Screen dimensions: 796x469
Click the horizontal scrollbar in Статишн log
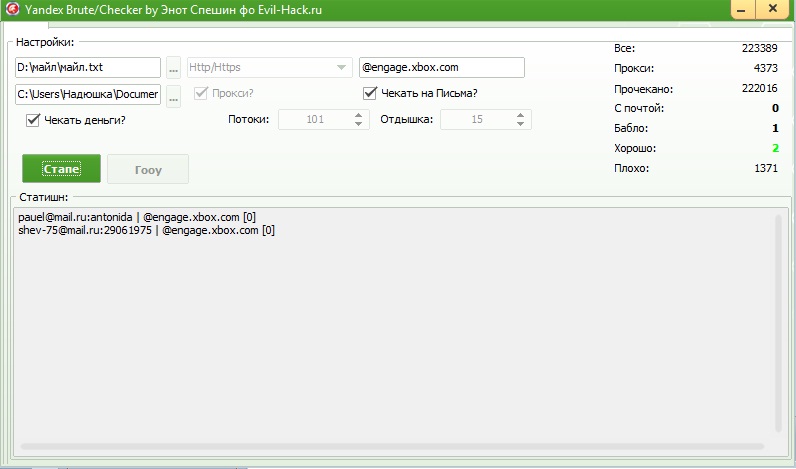(x=392, y=447)
